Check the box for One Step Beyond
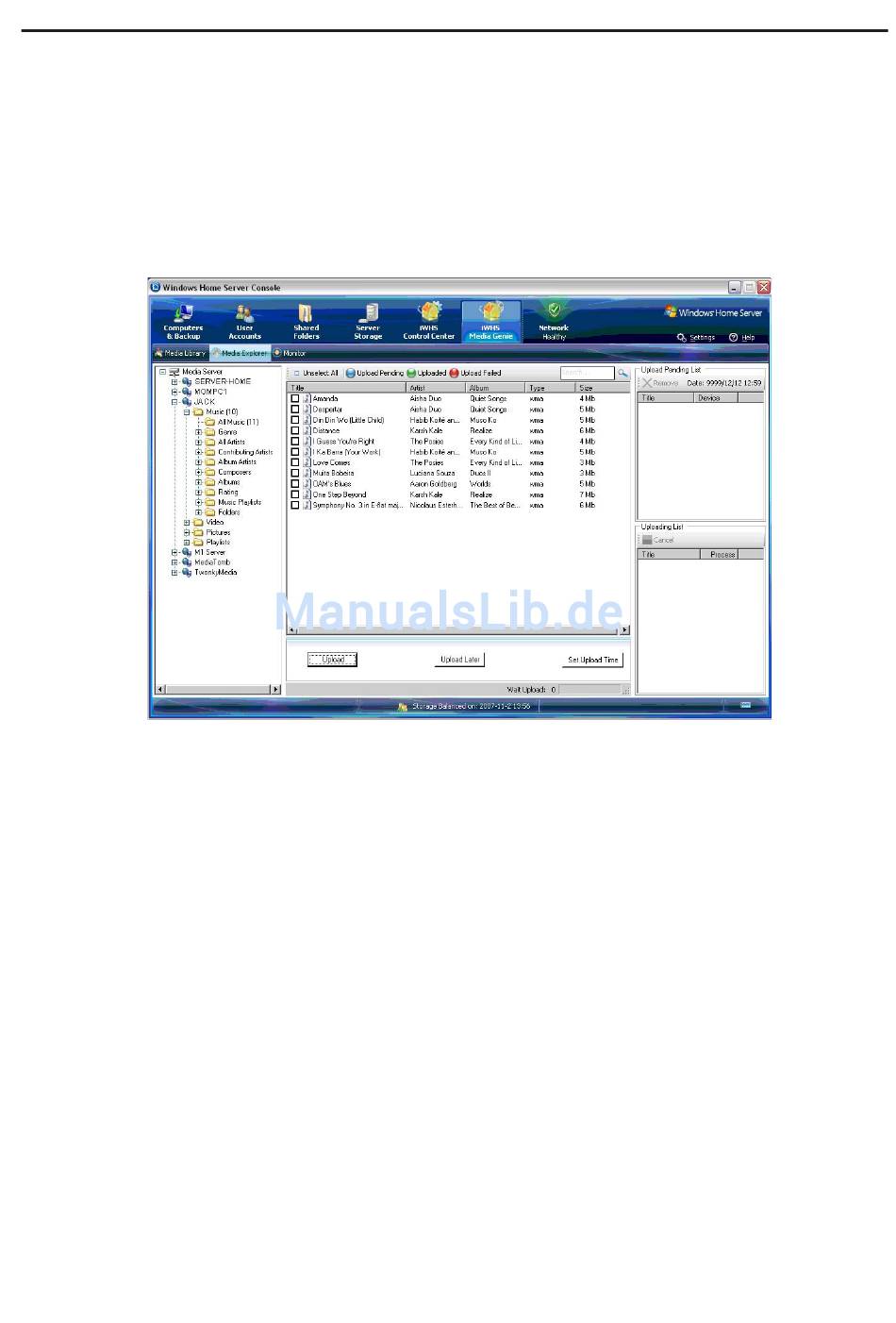The height and width of the screenshot is (1323, 896). pos(295,494)
